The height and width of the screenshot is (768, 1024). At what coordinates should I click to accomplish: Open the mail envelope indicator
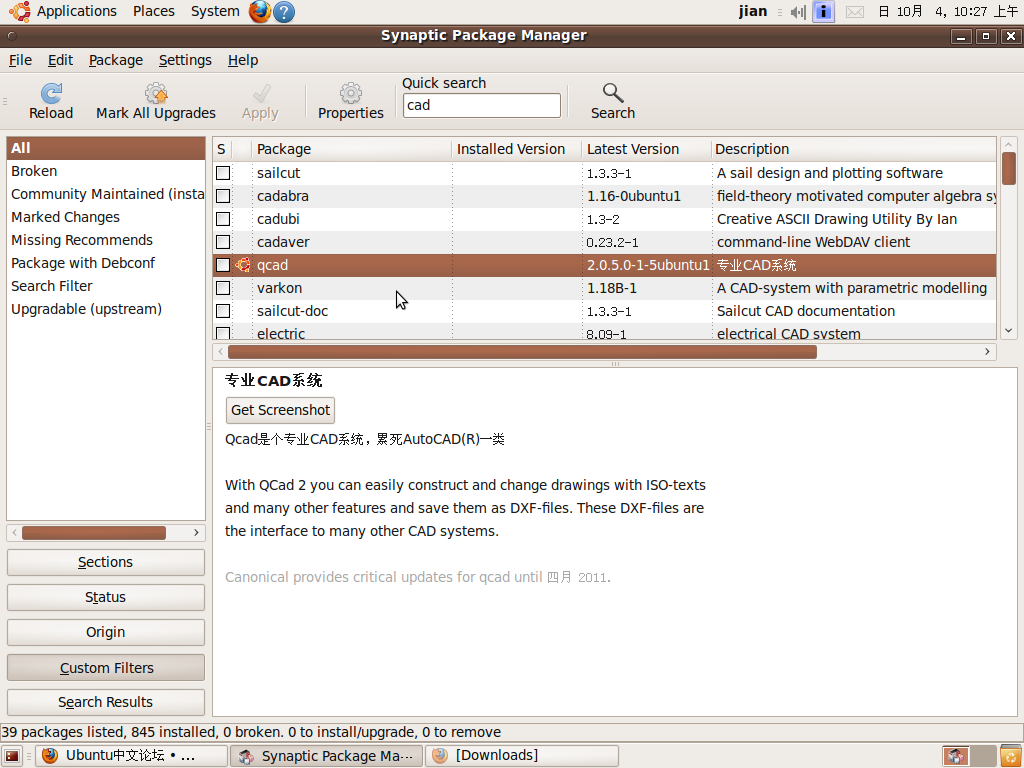click(855, 12)
